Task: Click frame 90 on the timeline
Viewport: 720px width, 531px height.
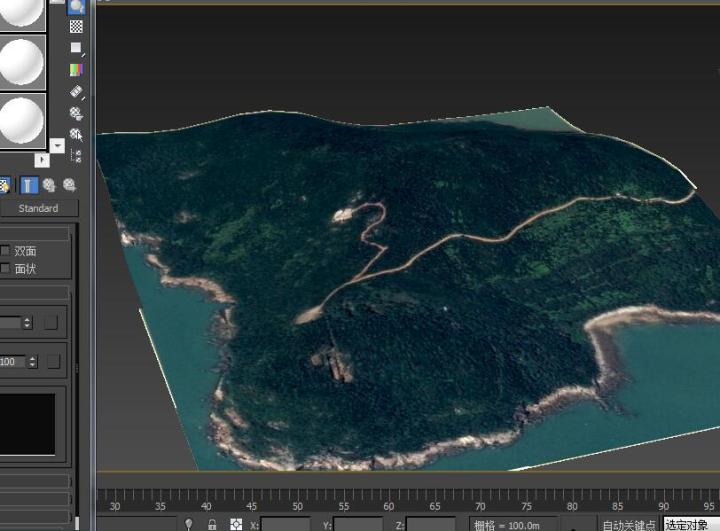Action: click(664, 506)
